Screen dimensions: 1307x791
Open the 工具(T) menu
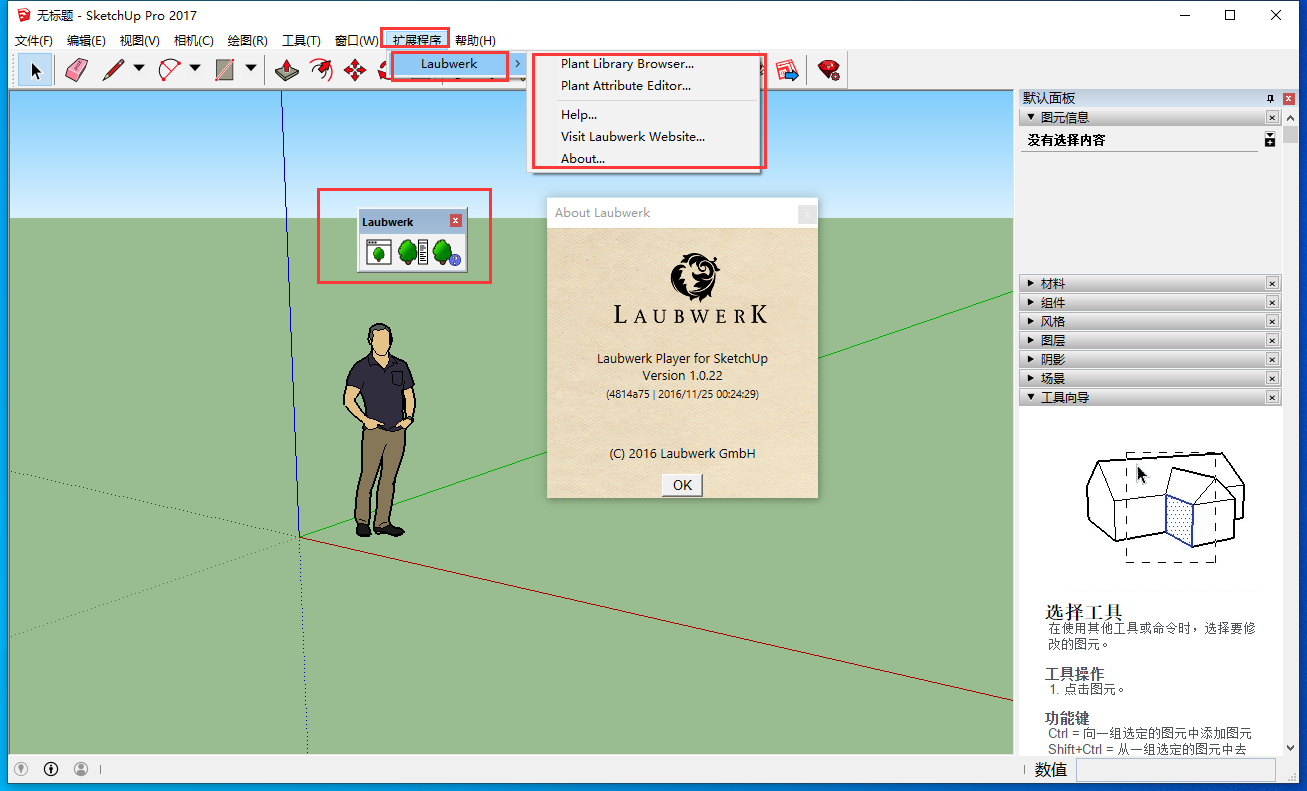301,41
